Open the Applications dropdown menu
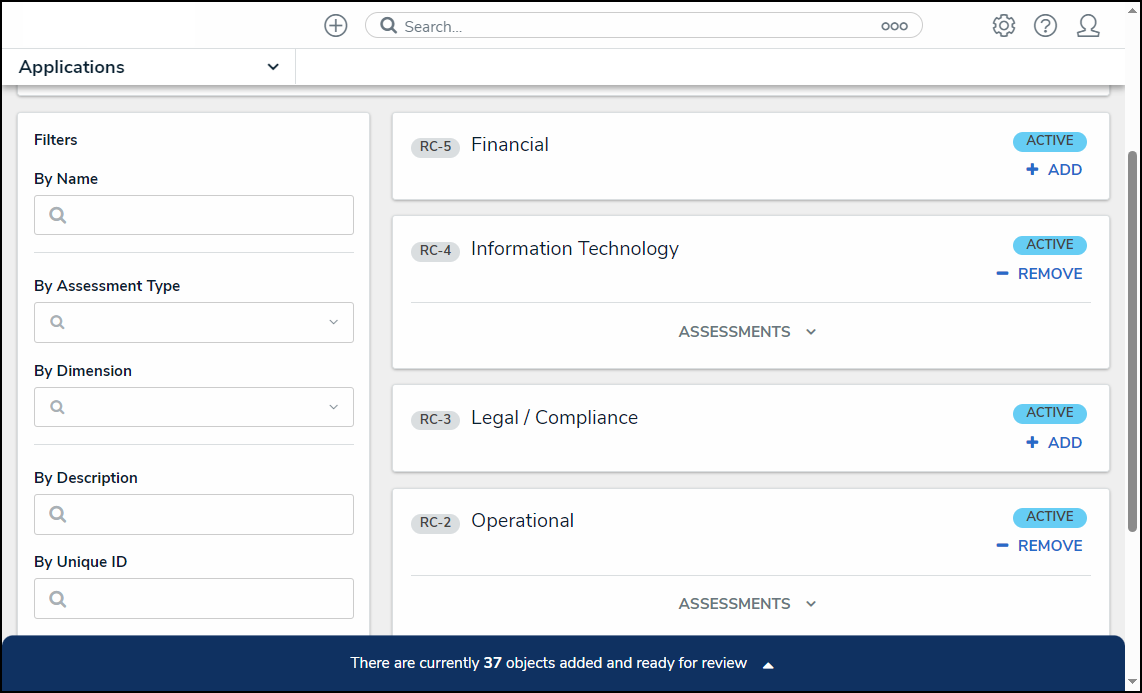Screen dimensions: 1142x693 pos(150,67)
